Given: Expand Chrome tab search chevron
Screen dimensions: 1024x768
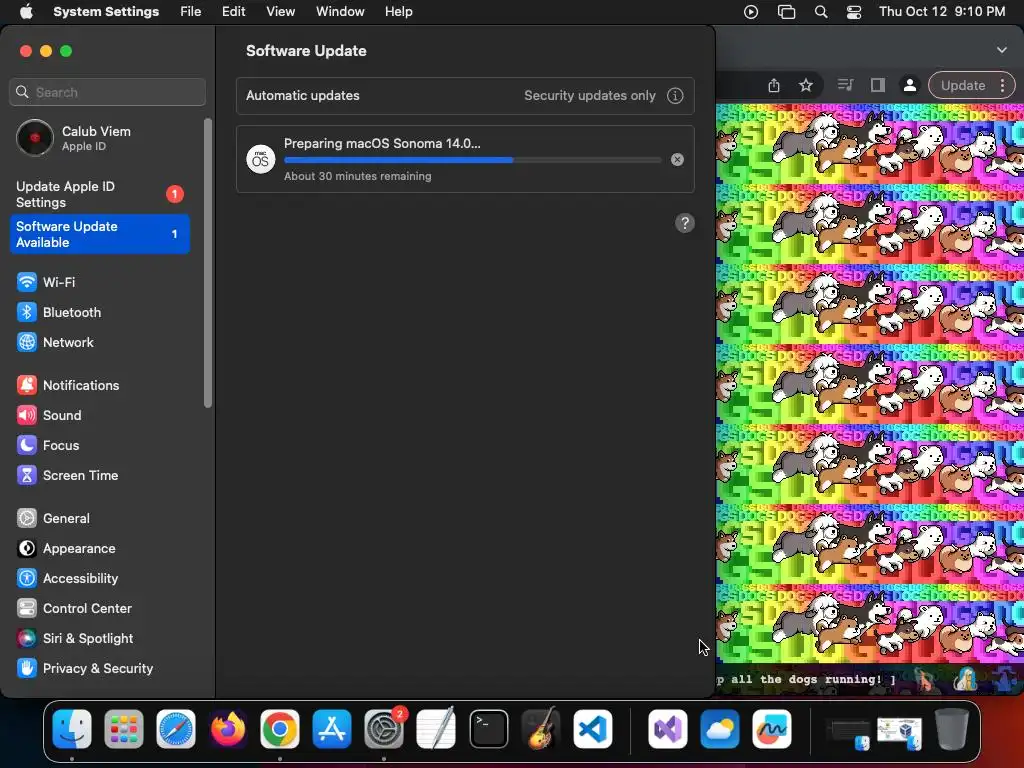Looking at the screenshot, I should click(x=1002, y=50).
